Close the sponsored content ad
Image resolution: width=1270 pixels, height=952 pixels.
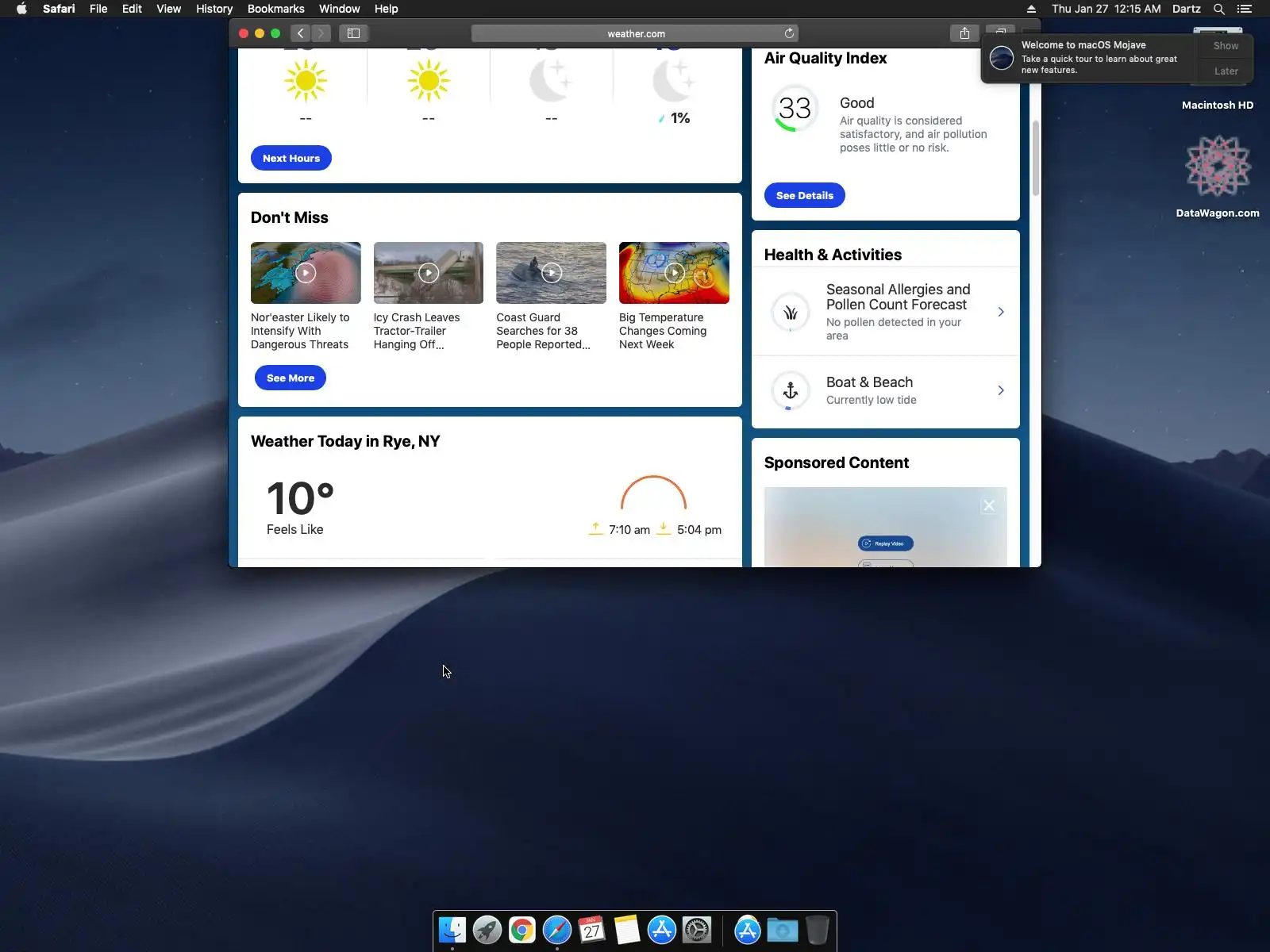pos(989,505)
